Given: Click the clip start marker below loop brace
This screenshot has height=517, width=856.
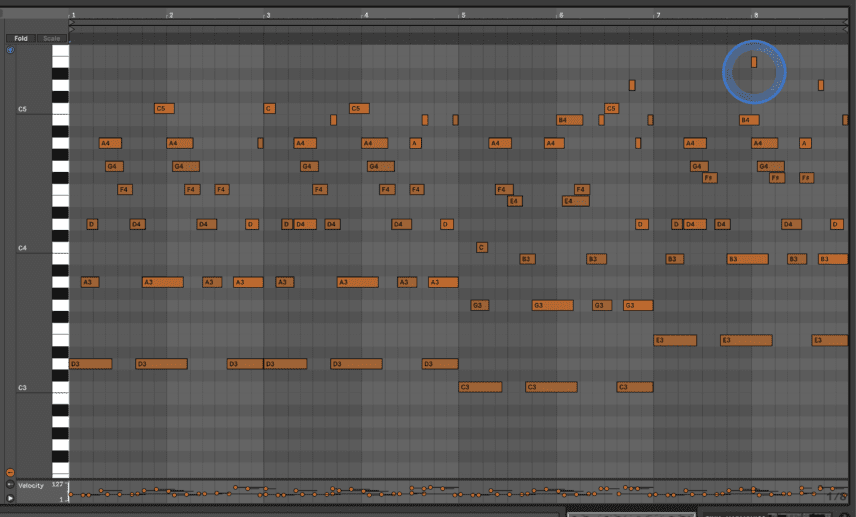Looking at the screenshot, I should (x=72, y=29).
